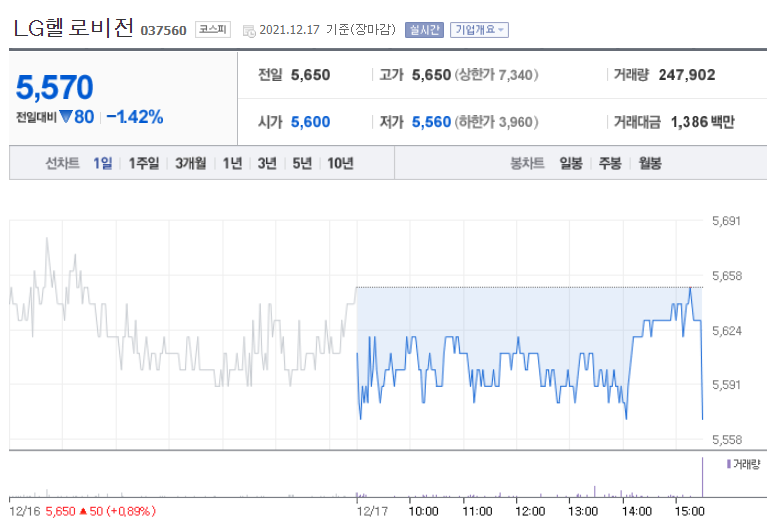The height and width of the screenshot is (527, 767).
Task: Open the 월봉 monthly candle chart
Action: click(650, 163)
